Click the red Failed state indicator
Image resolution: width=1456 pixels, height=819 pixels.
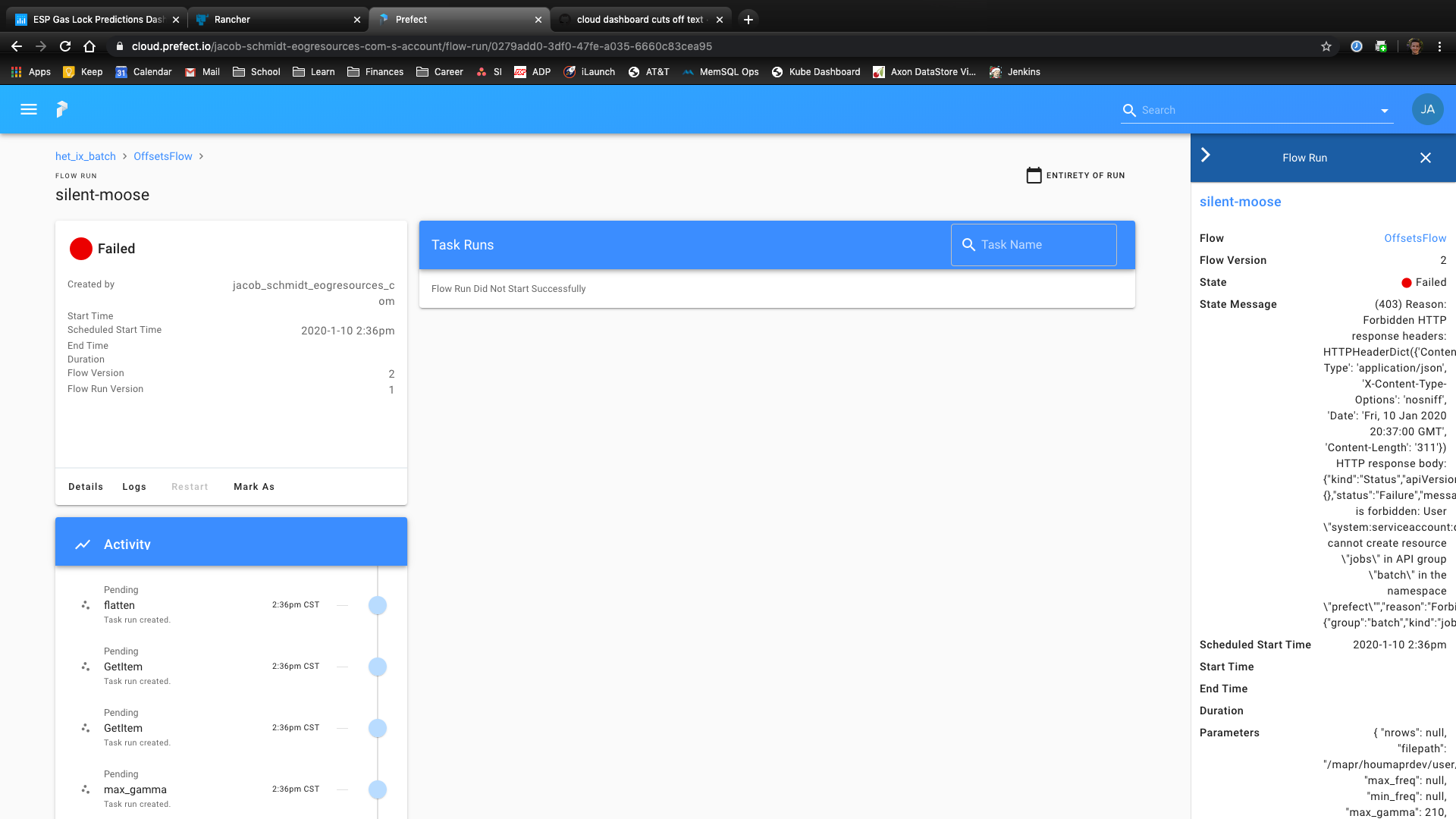(x=81, y=249)
